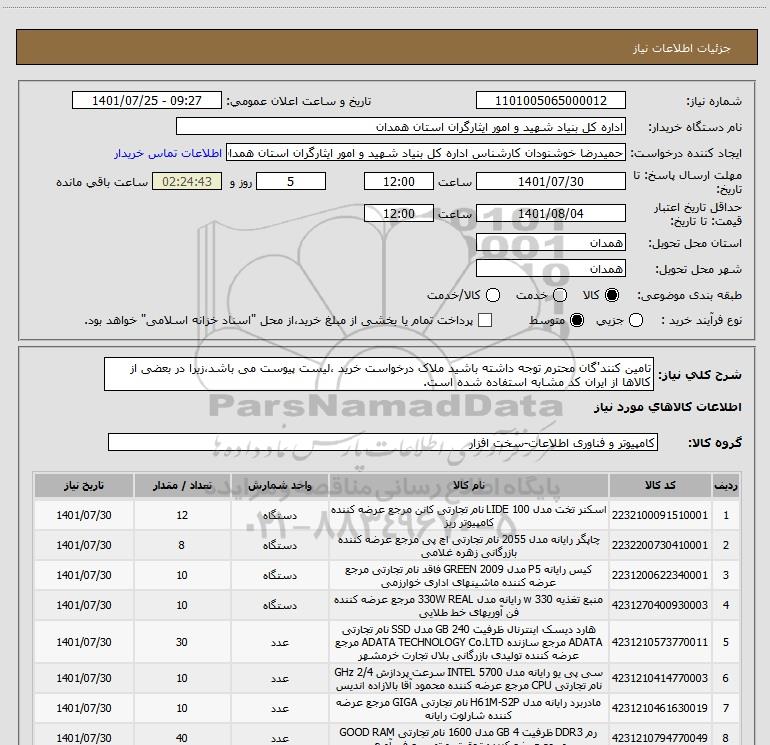The image size is (770, 745).
Task: Click the response deadline date 1401/07/30 field
Action: 550,181
